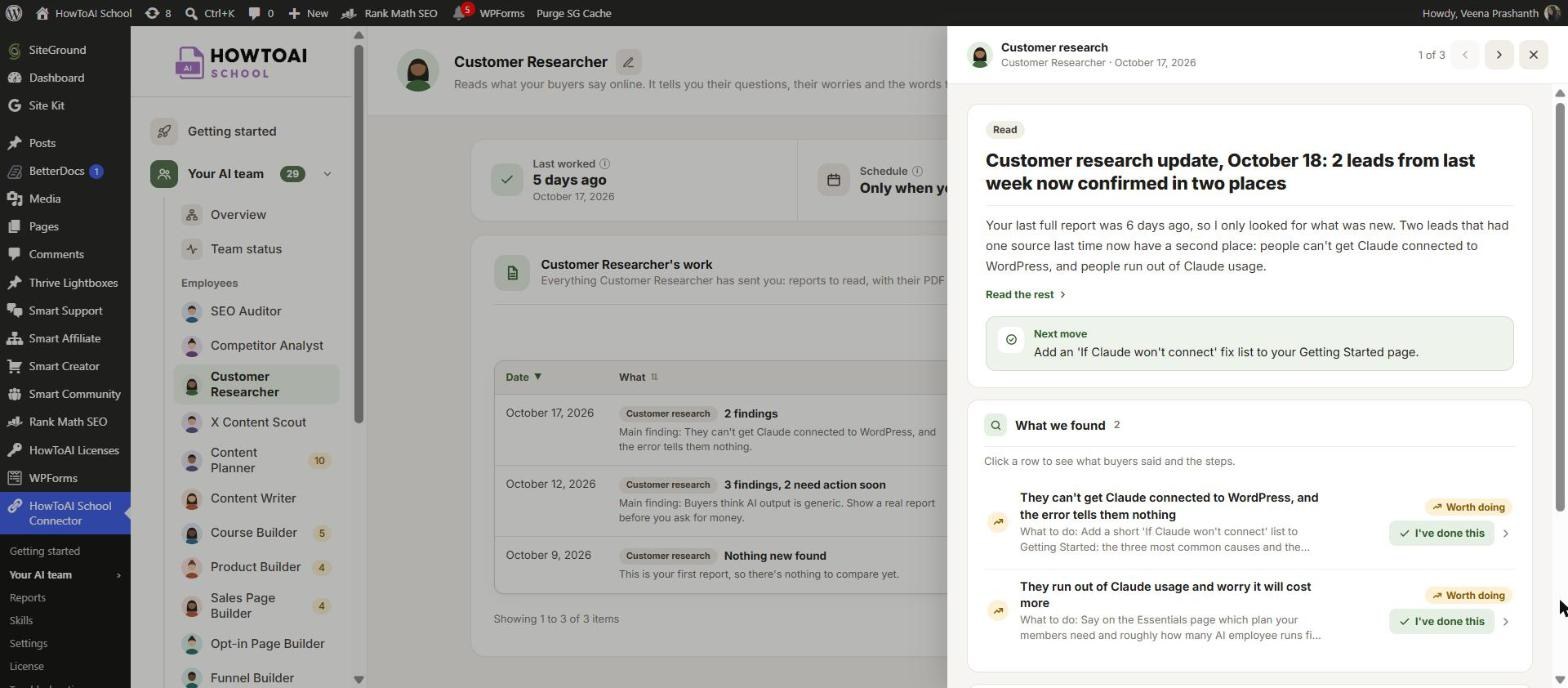Click the Competitor Analyst avatar
This screenshot has height=688, width=1568.
point(192,346)
